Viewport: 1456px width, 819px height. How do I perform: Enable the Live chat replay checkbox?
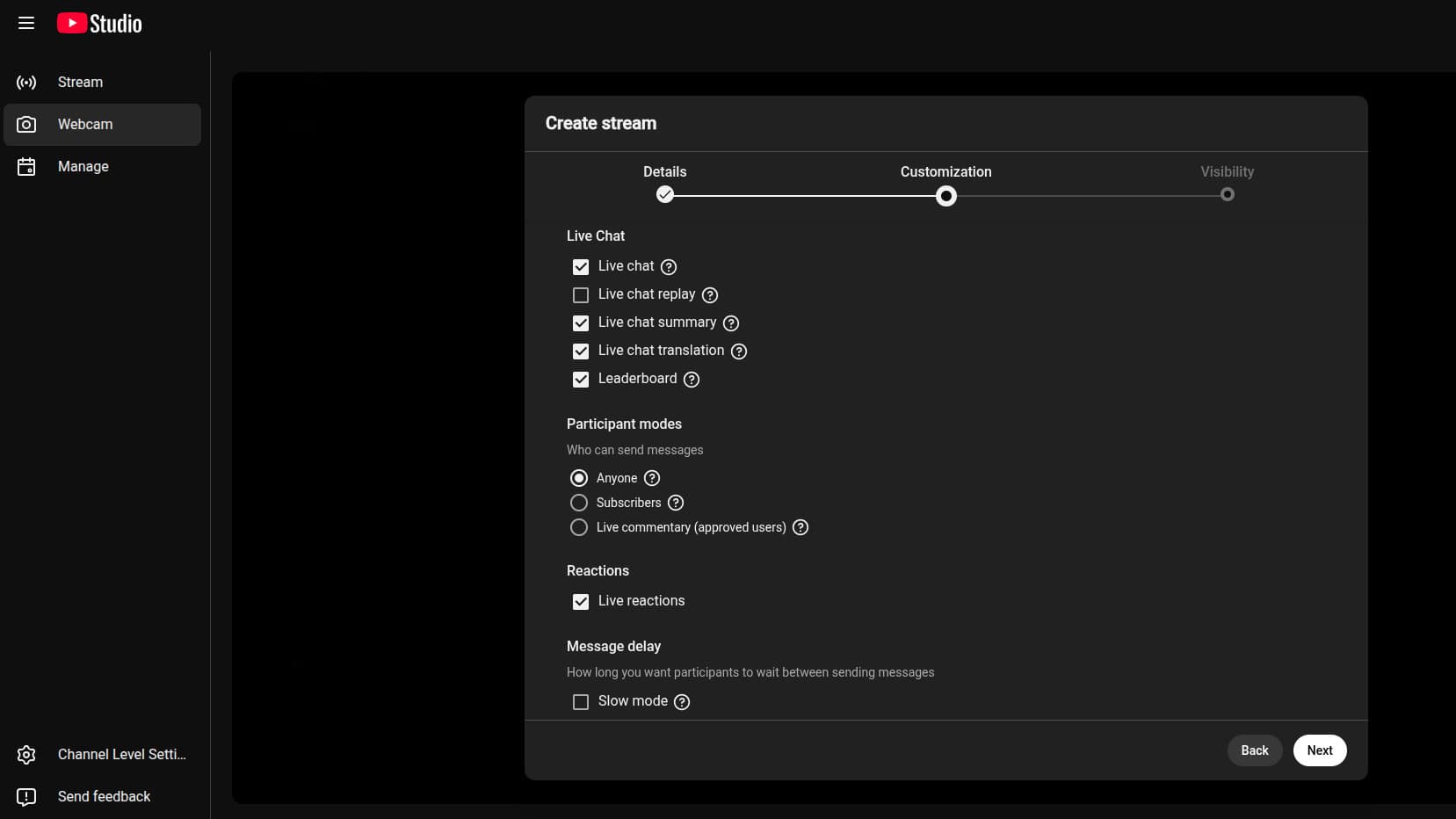(581, 295)
